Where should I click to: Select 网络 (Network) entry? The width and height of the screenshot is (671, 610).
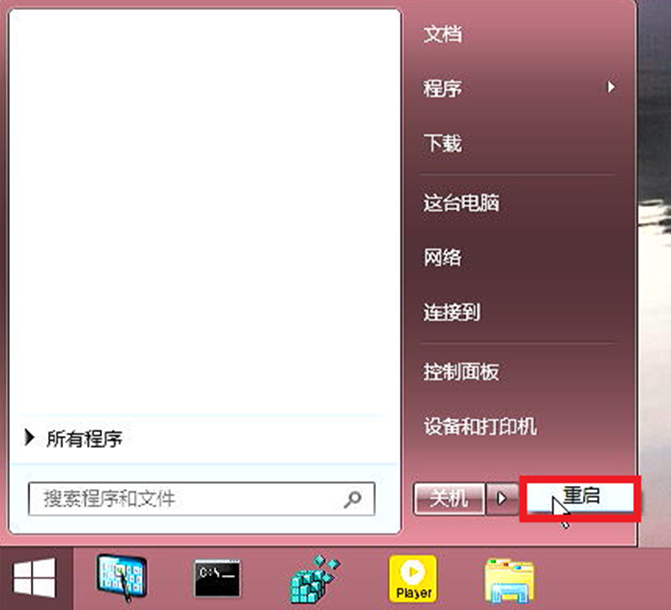tap(443, 257)
